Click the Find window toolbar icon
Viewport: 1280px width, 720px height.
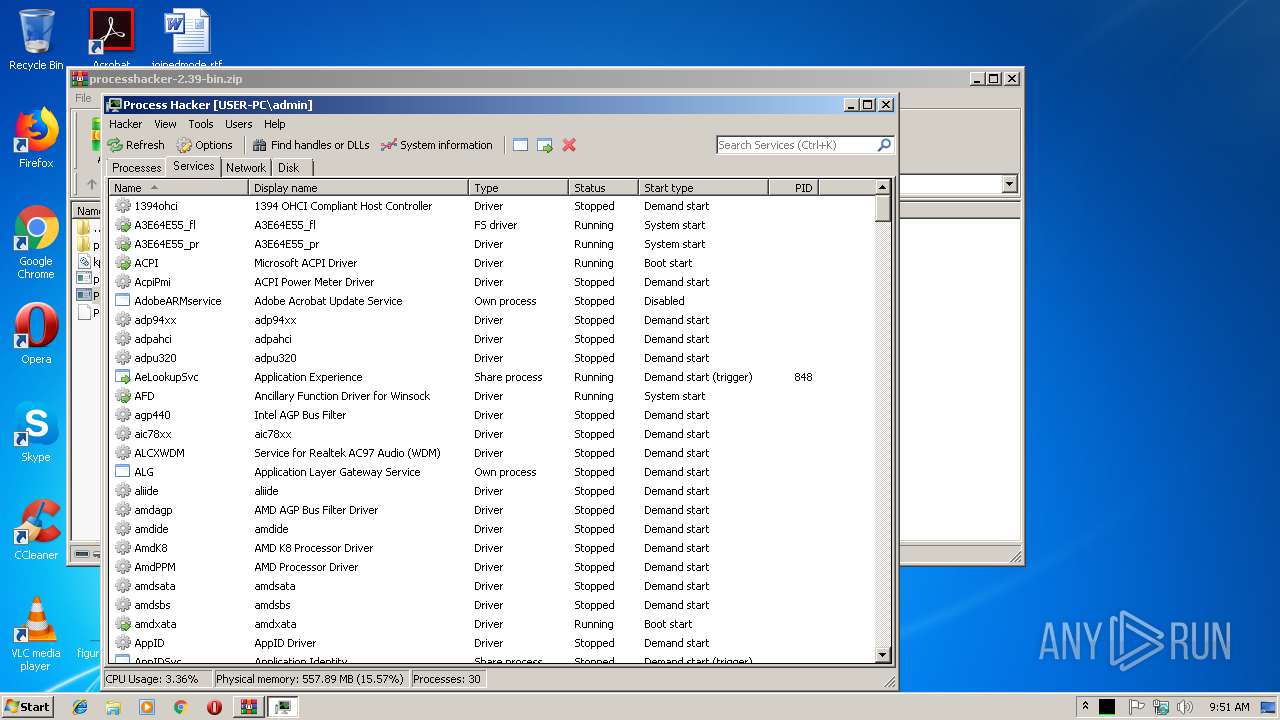[x=520, y=145]
